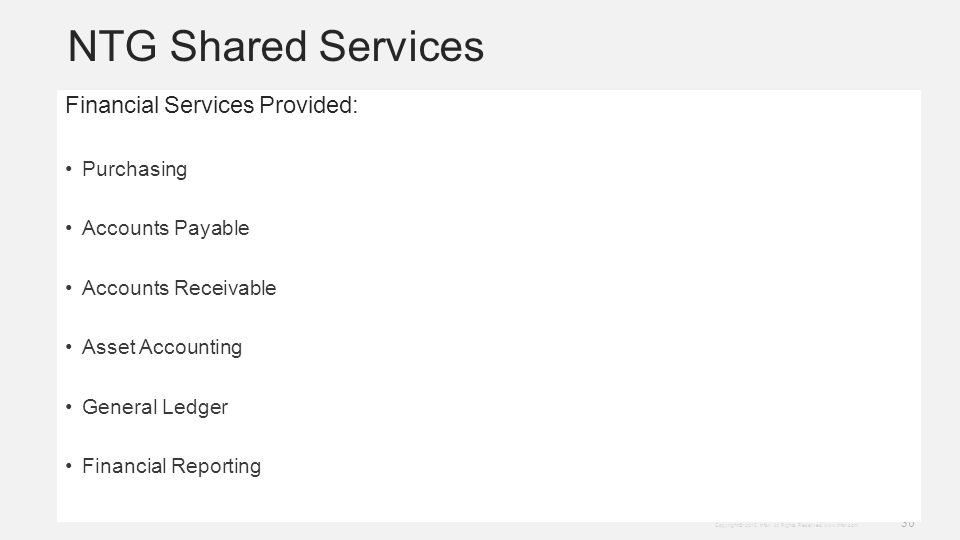Select the tiny copyright footer text

click(786, 525)
